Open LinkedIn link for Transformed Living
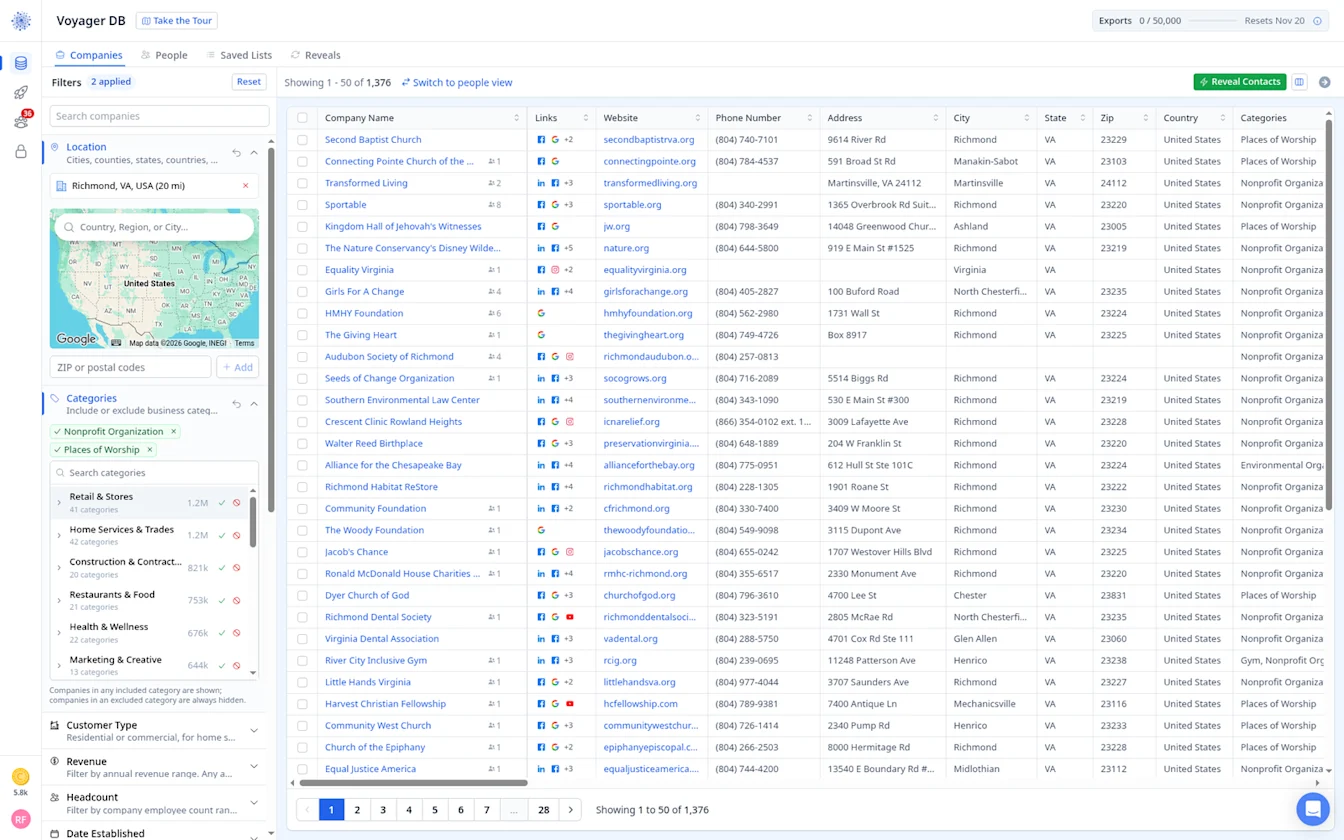This screenshot has width=1344, height=840. click(x=542, y=183)
